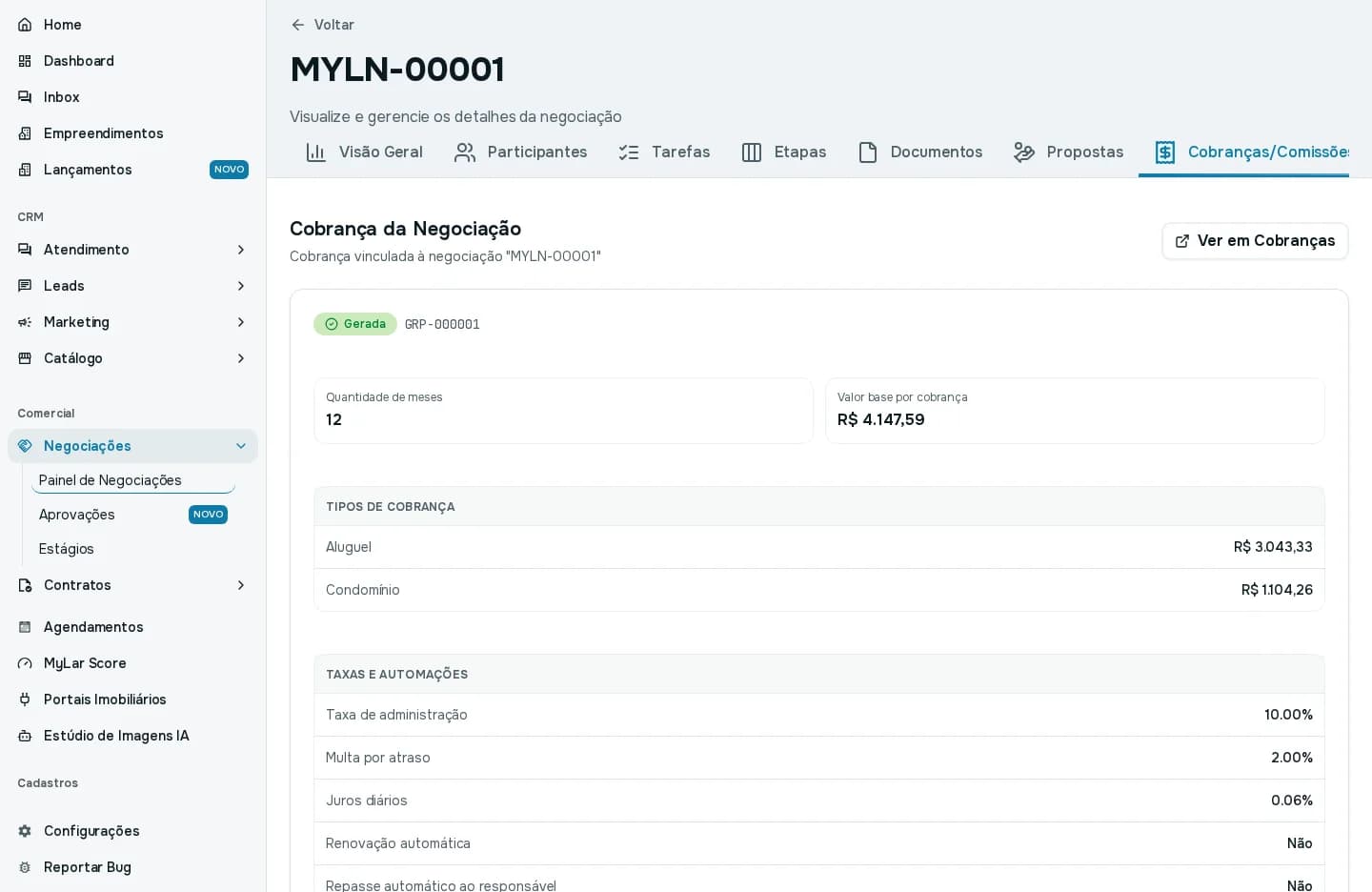This screenshot has height=892, width=1372.
Task: Click the GRP-000001 charge code
Action: point(442,324)
